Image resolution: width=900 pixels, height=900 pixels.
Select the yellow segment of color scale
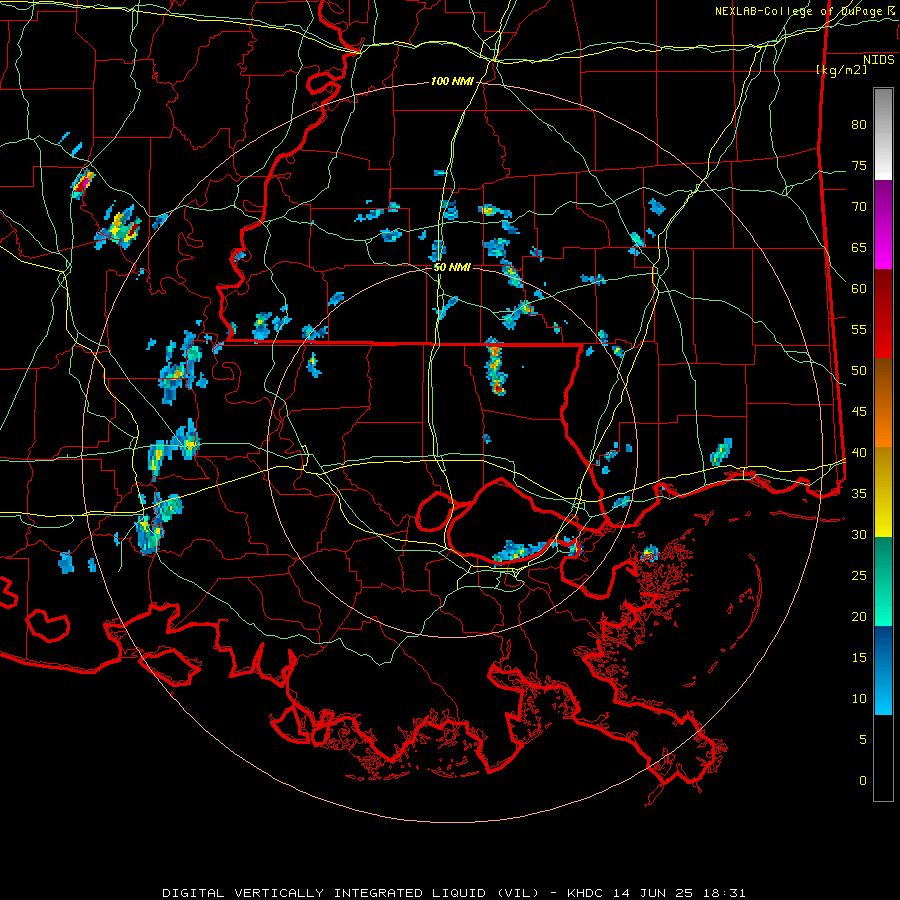883,492
